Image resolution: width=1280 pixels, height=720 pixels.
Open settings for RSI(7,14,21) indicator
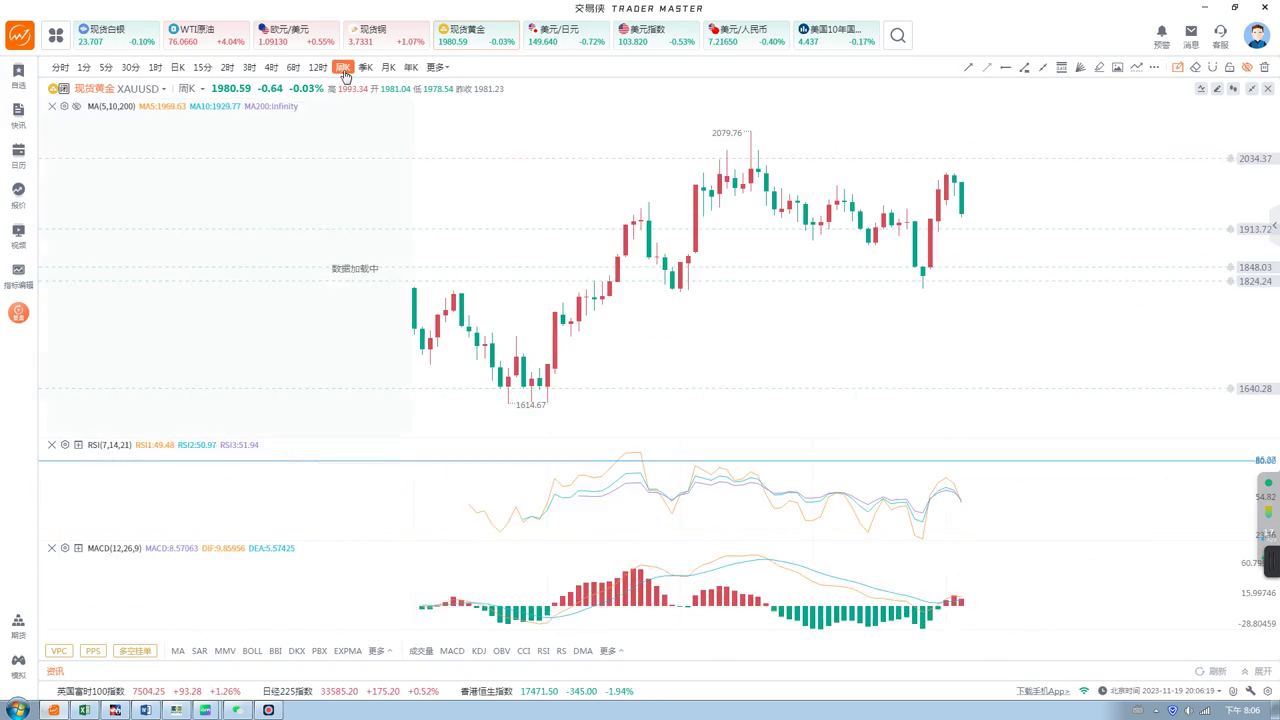(65, 445)
